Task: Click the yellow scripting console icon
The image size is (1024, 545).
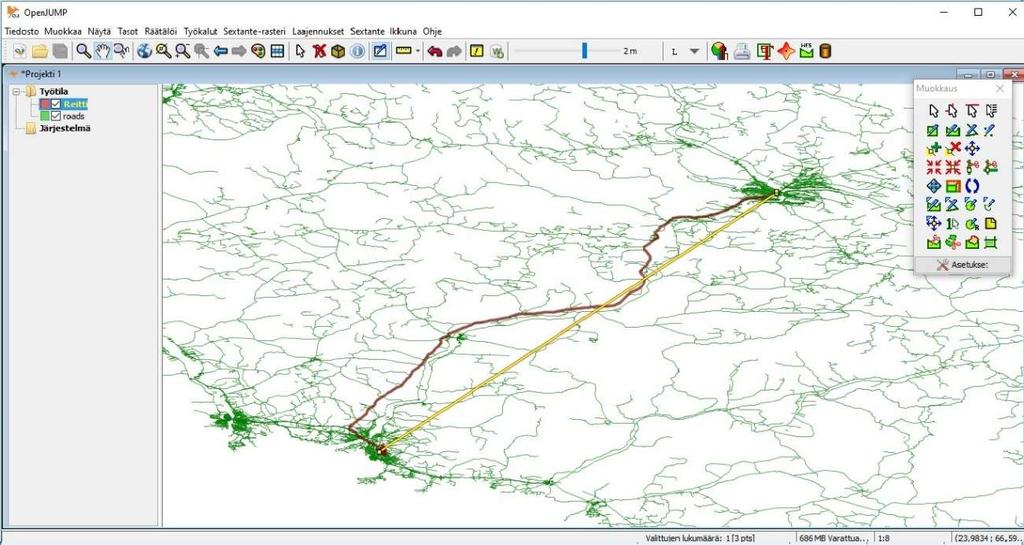Action: [477, 51]
